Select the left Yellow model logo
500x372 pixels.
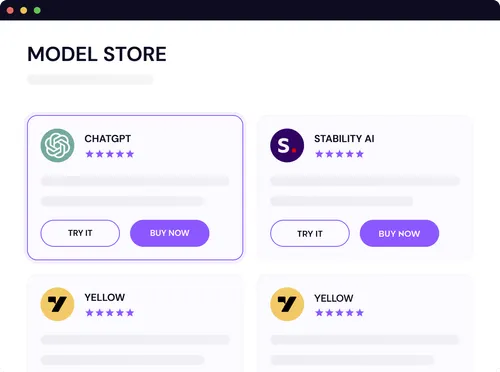pos(57,304)
